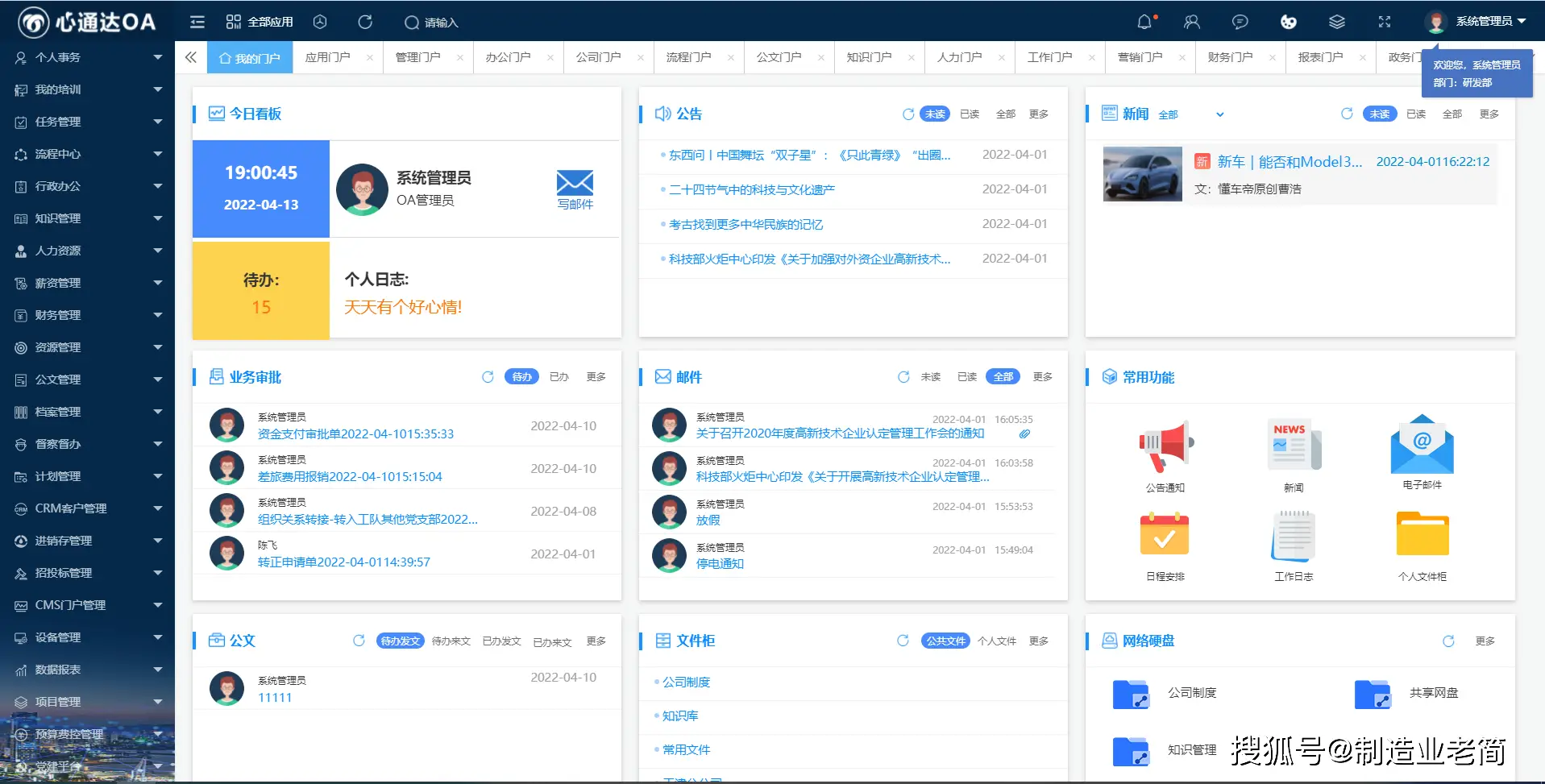Open the 公司制度 network disk folder
1545x784 pixels.
1131,694
